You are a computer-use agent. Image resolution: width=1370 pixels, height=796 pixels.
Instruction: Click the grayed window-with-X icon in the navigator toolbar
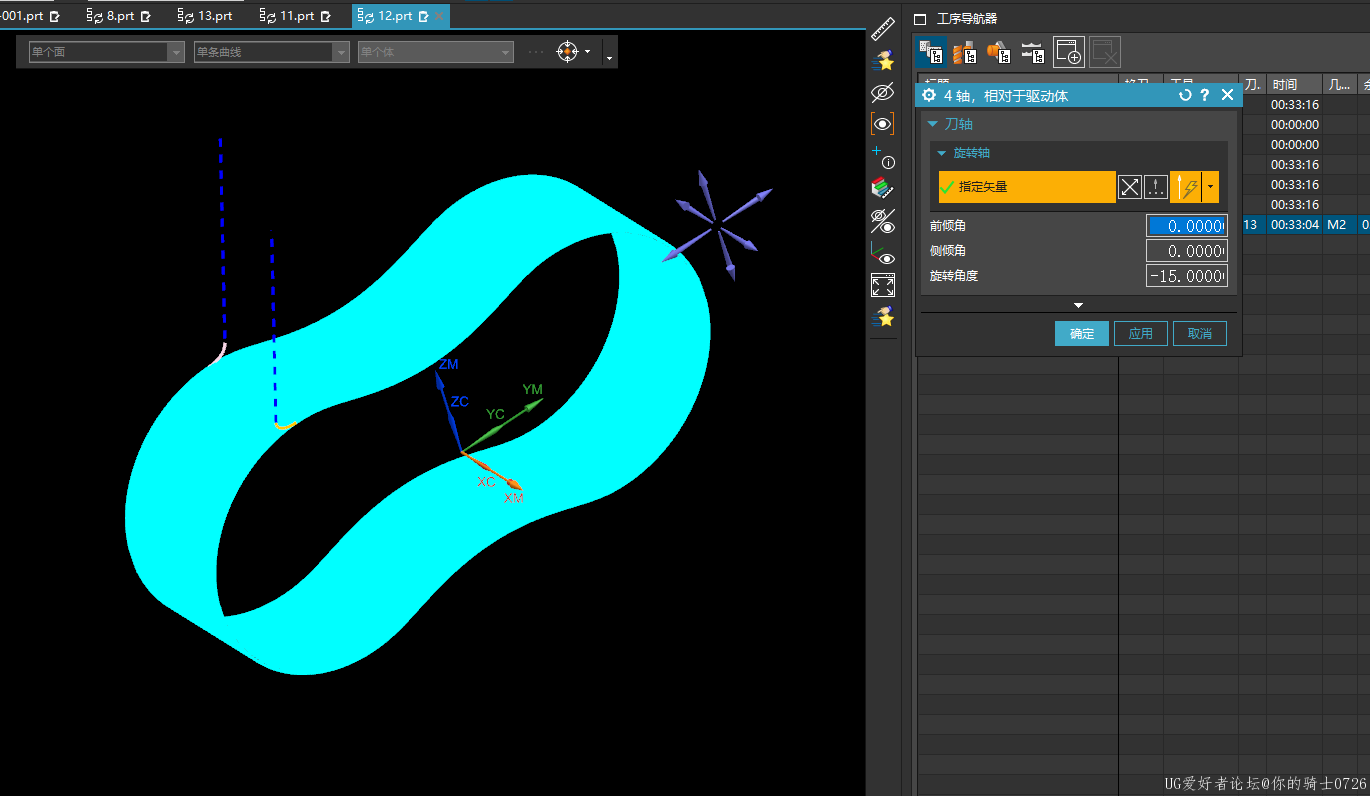(1105, 52)
